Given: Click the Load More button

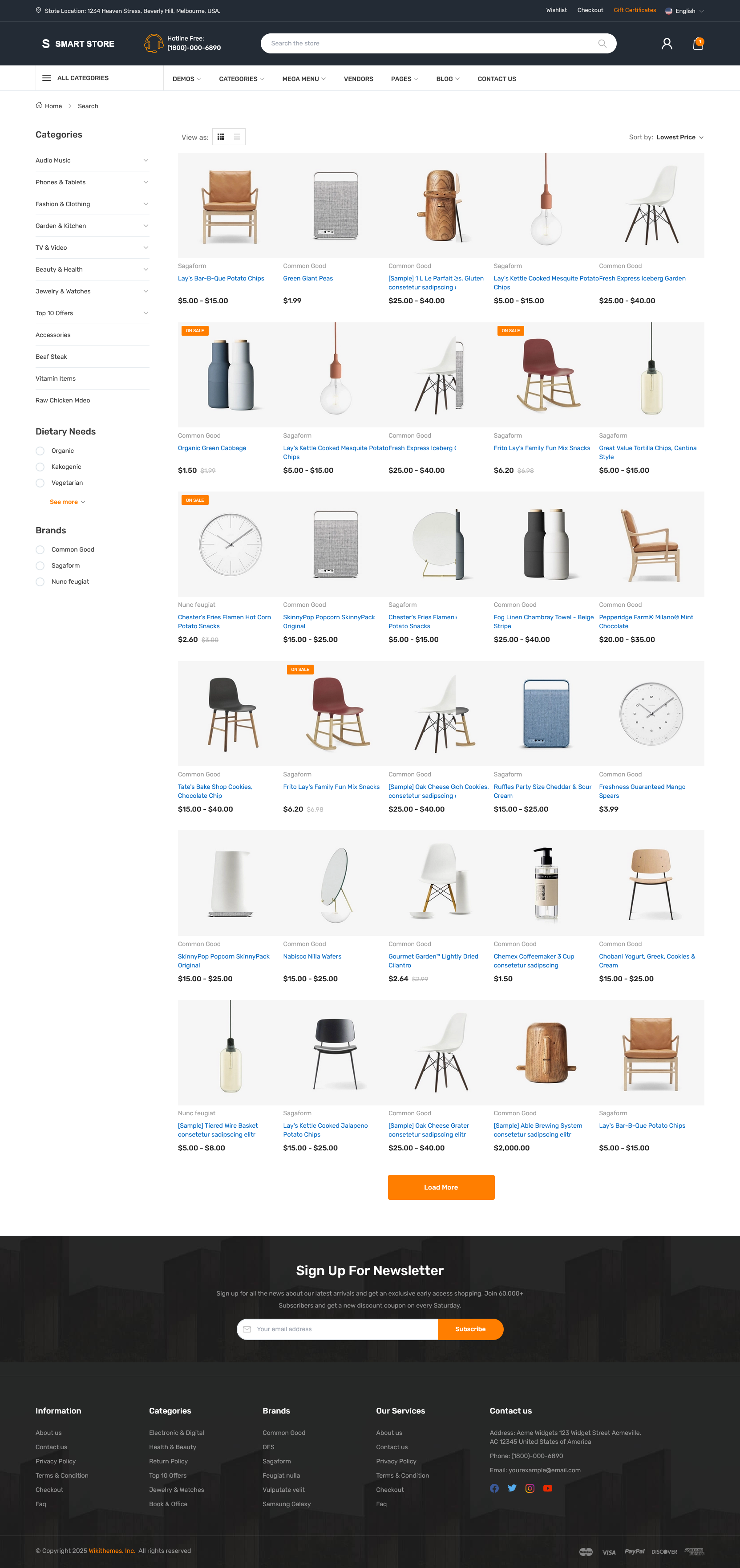Looking at the screenshot, I should pyautogui.click(x=441, y=1187).
